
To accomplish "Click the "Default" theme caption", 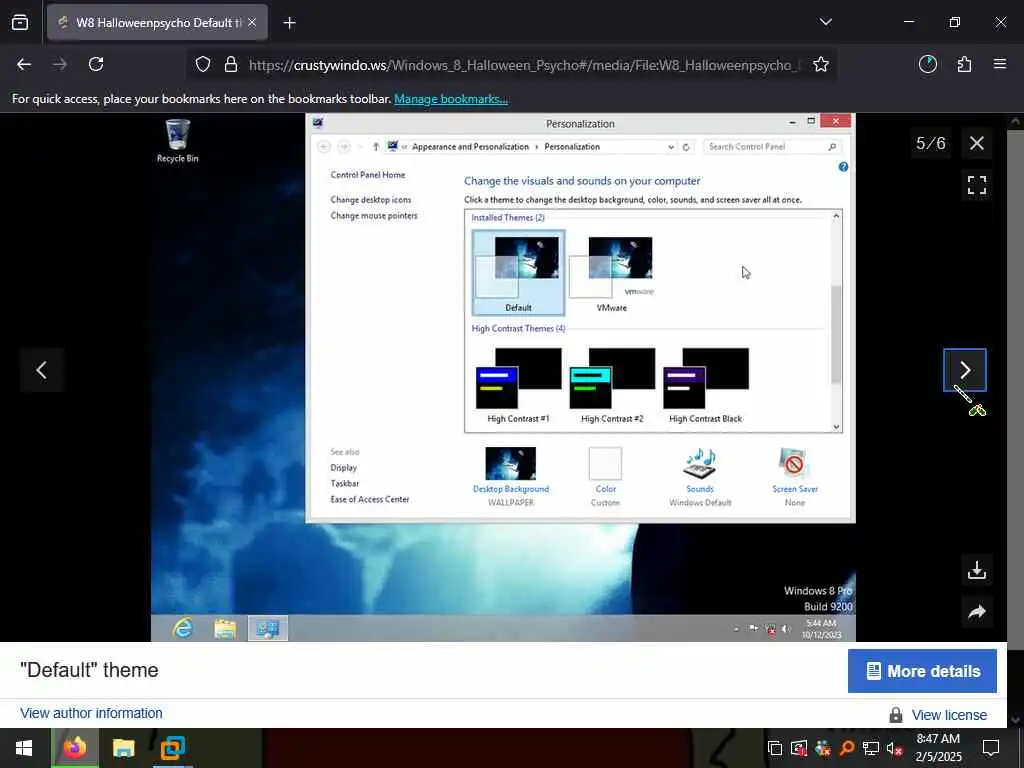I will tap(89, 670).
